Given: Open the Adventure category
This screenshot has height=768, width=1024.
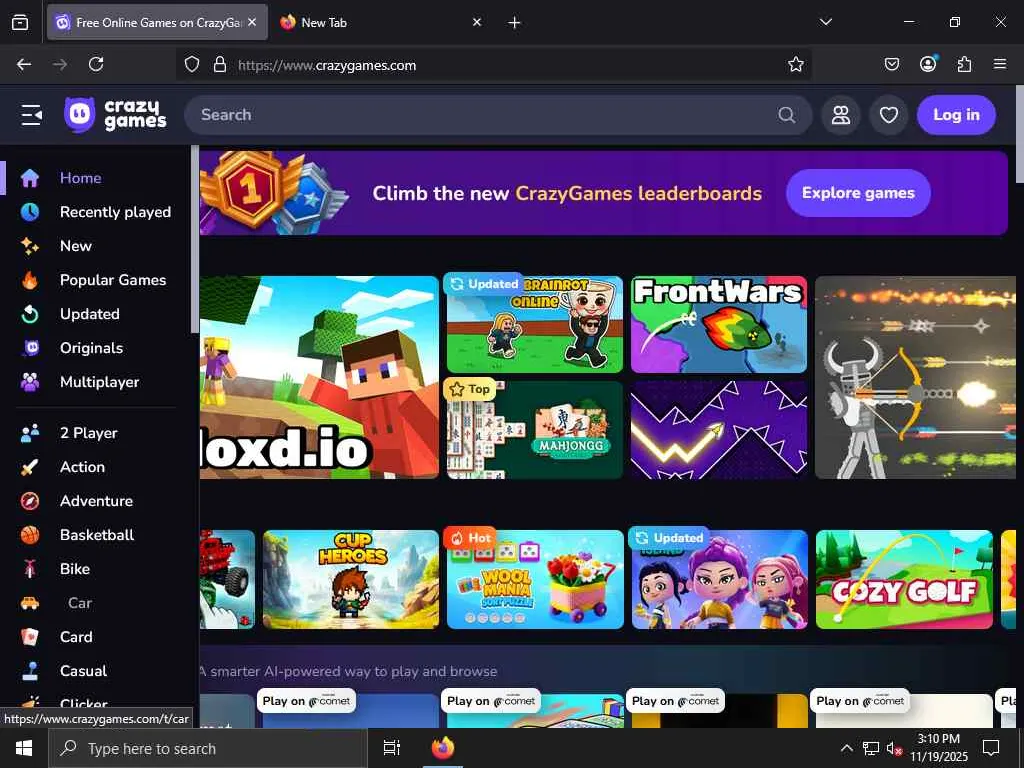Looking at the screenshot, I should coord(96,501).
